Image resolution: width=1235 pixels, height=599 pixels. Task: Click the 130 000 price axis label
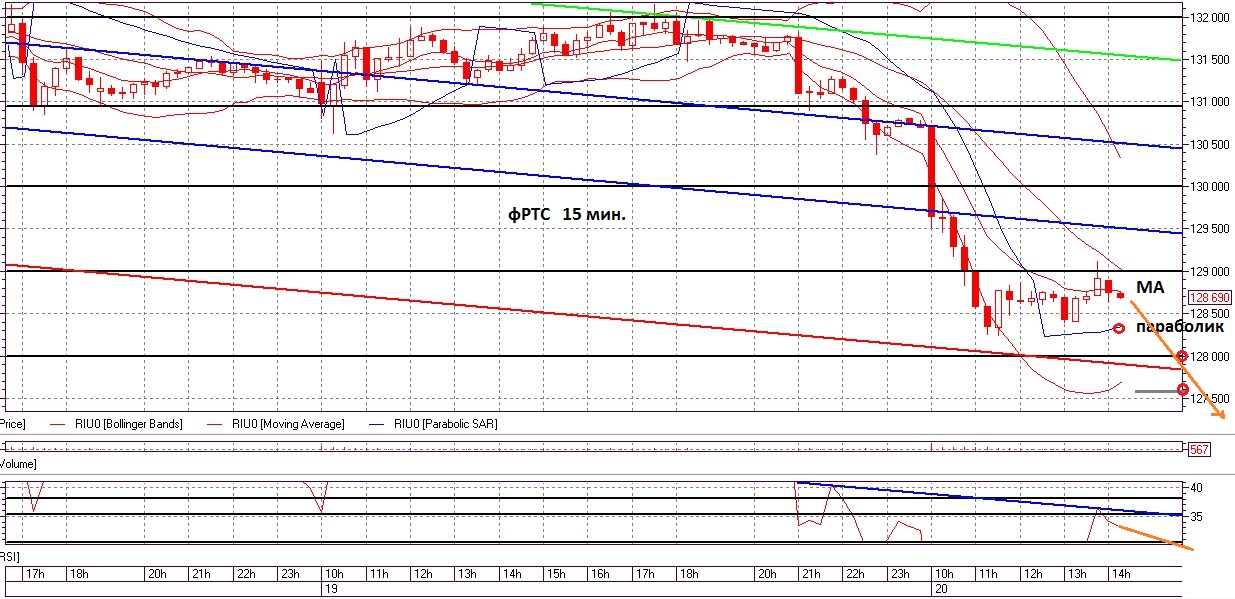click(x=1211, y=187)
